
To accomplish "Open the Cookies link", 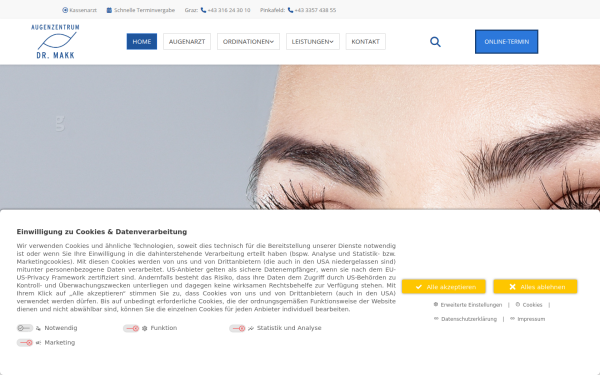I will tap(532, 305).
